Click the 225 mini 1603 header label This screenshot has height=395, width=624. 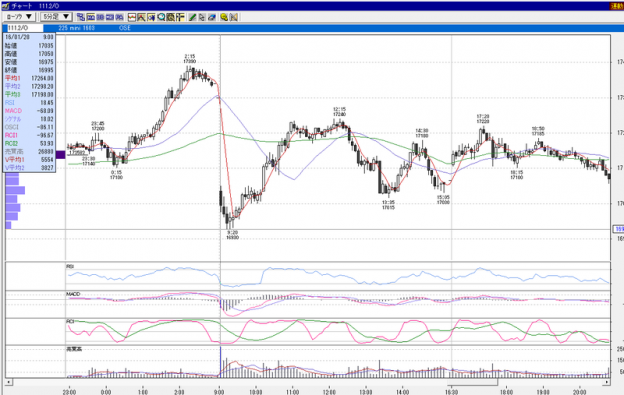(x=76, y=28)
